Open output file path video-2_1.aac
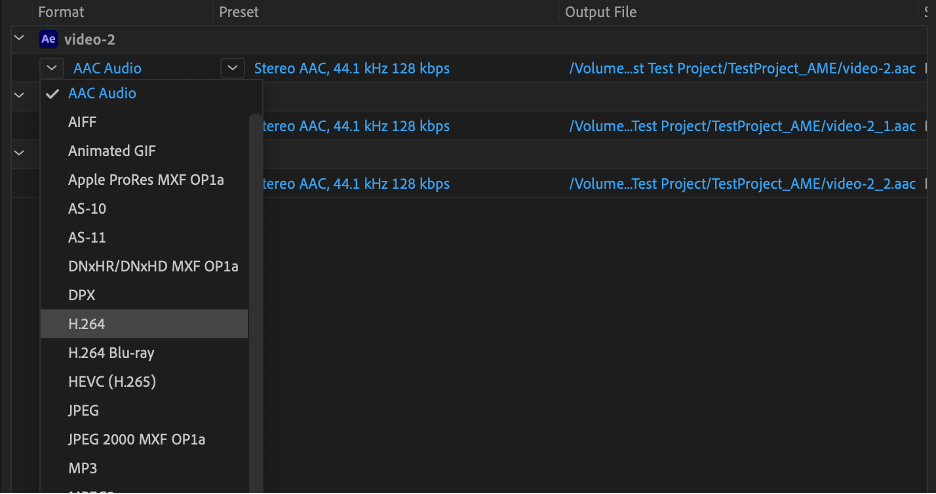Viewport: 936px width, 494px height. (742, 126)
